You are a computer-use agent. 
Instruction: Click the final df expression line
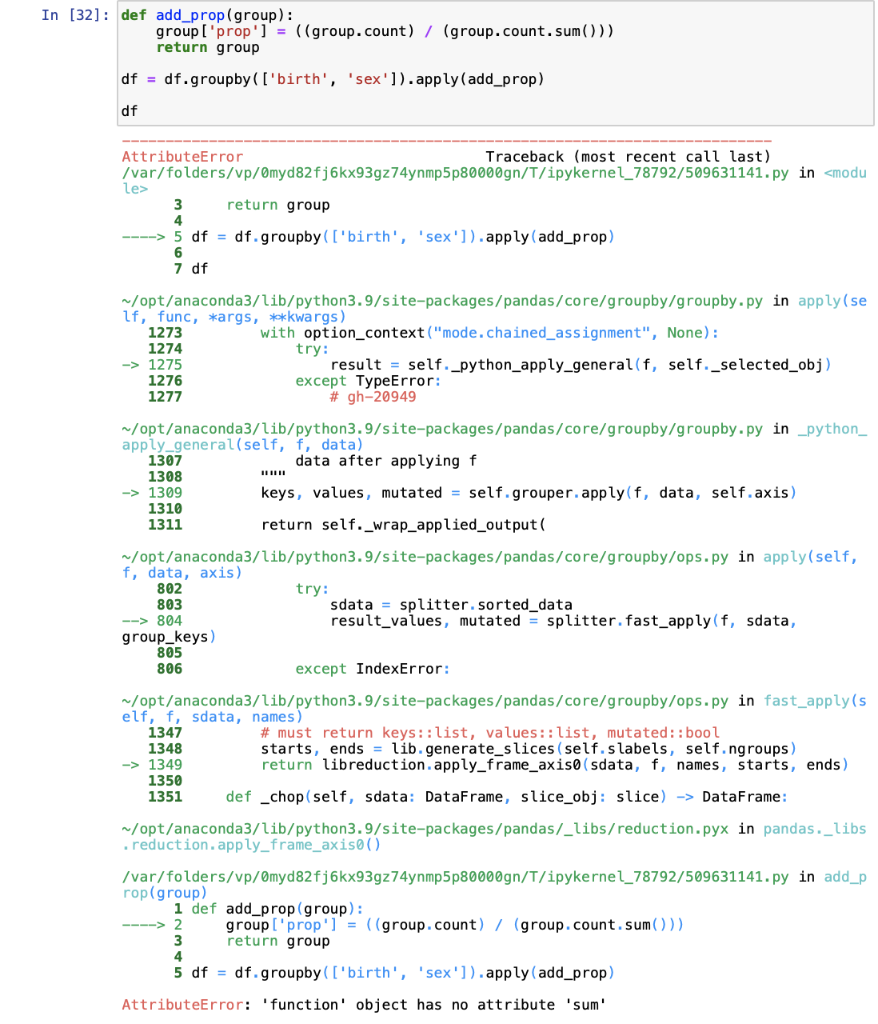click(x=128, y=111)
